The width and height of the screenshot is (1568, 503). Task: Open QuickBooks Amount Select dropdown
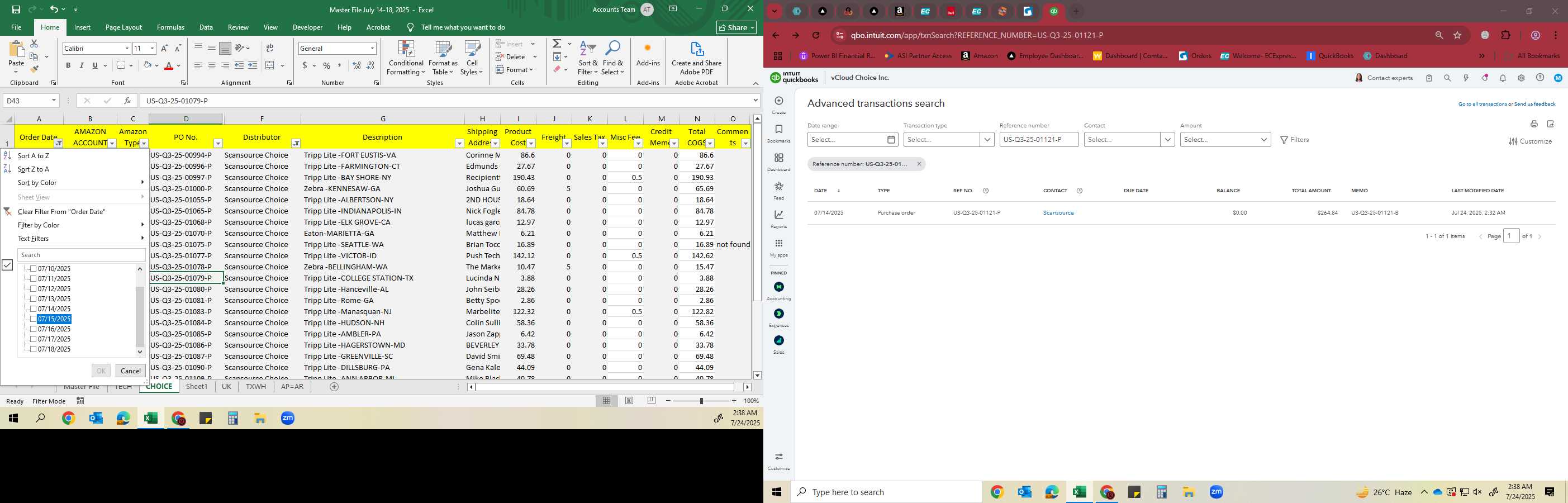pos(1225,140)
